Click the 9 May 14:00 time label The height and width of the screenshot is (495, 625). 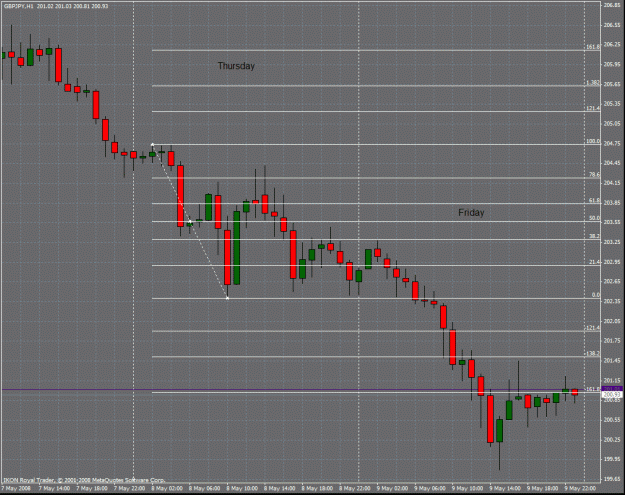click(505, 489)
